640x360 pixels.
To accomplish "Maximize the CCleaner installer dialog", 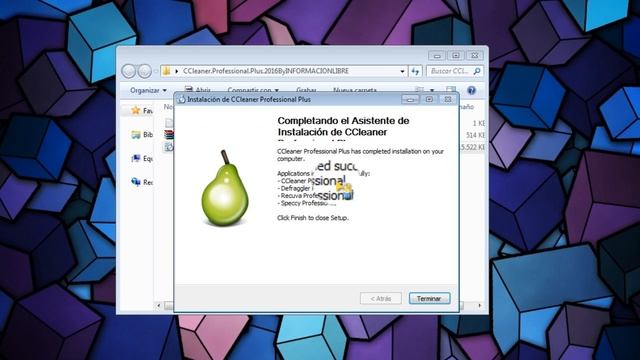I will click(429, 99).
